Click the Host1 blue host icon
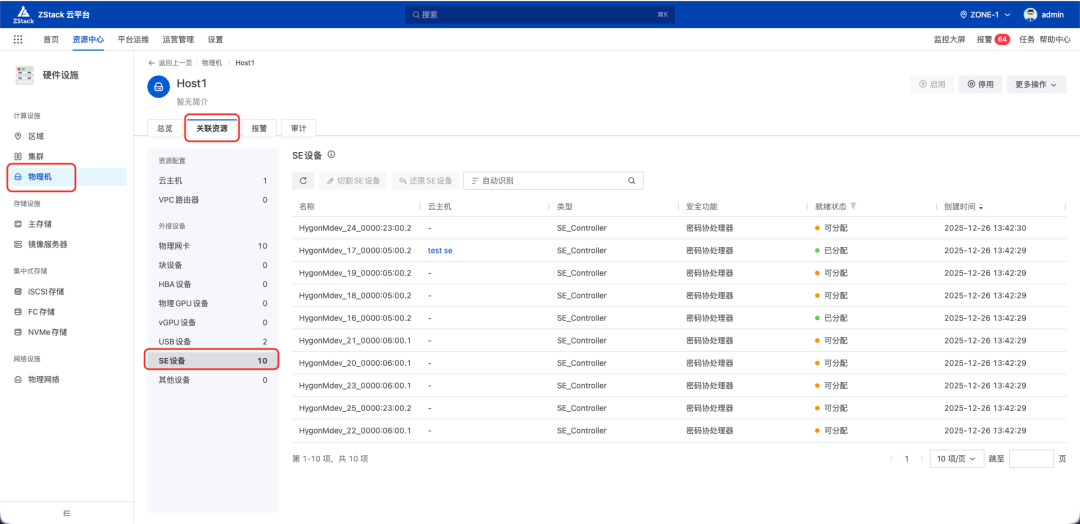Viewport: 1080px width, 524px height. tap(158, 87)
